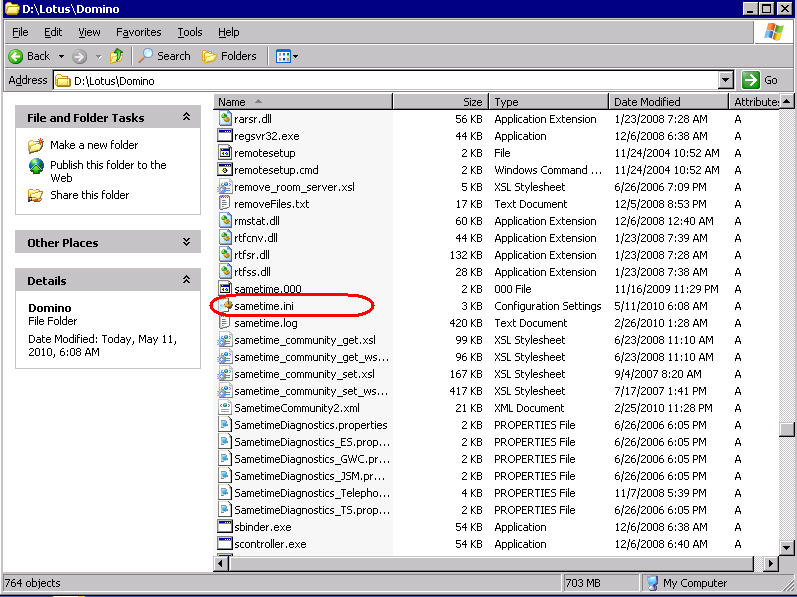Click the vertical scrollbar thumb

point(786,429)
